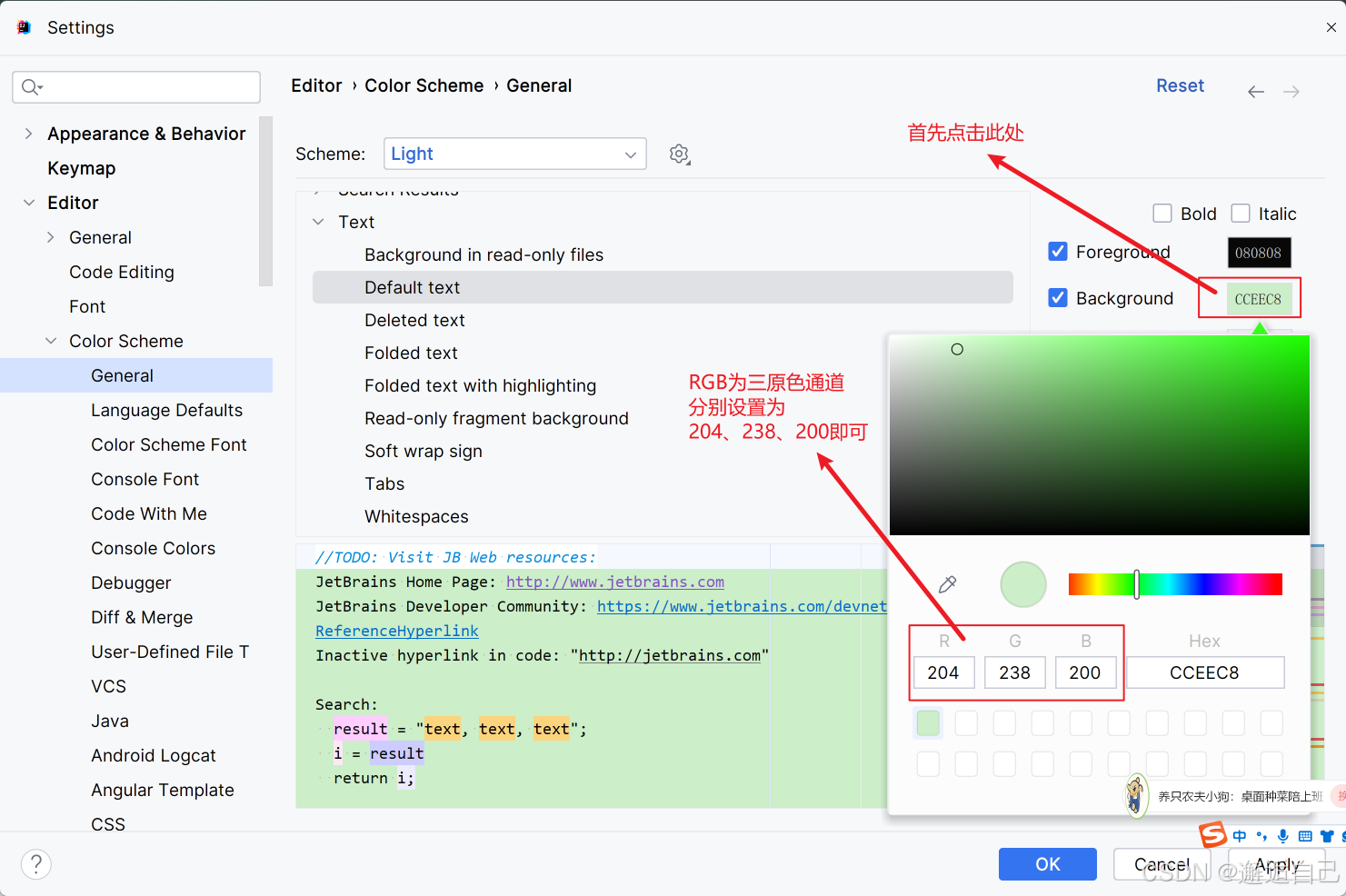Select Console Colors item

pos(154,548)
